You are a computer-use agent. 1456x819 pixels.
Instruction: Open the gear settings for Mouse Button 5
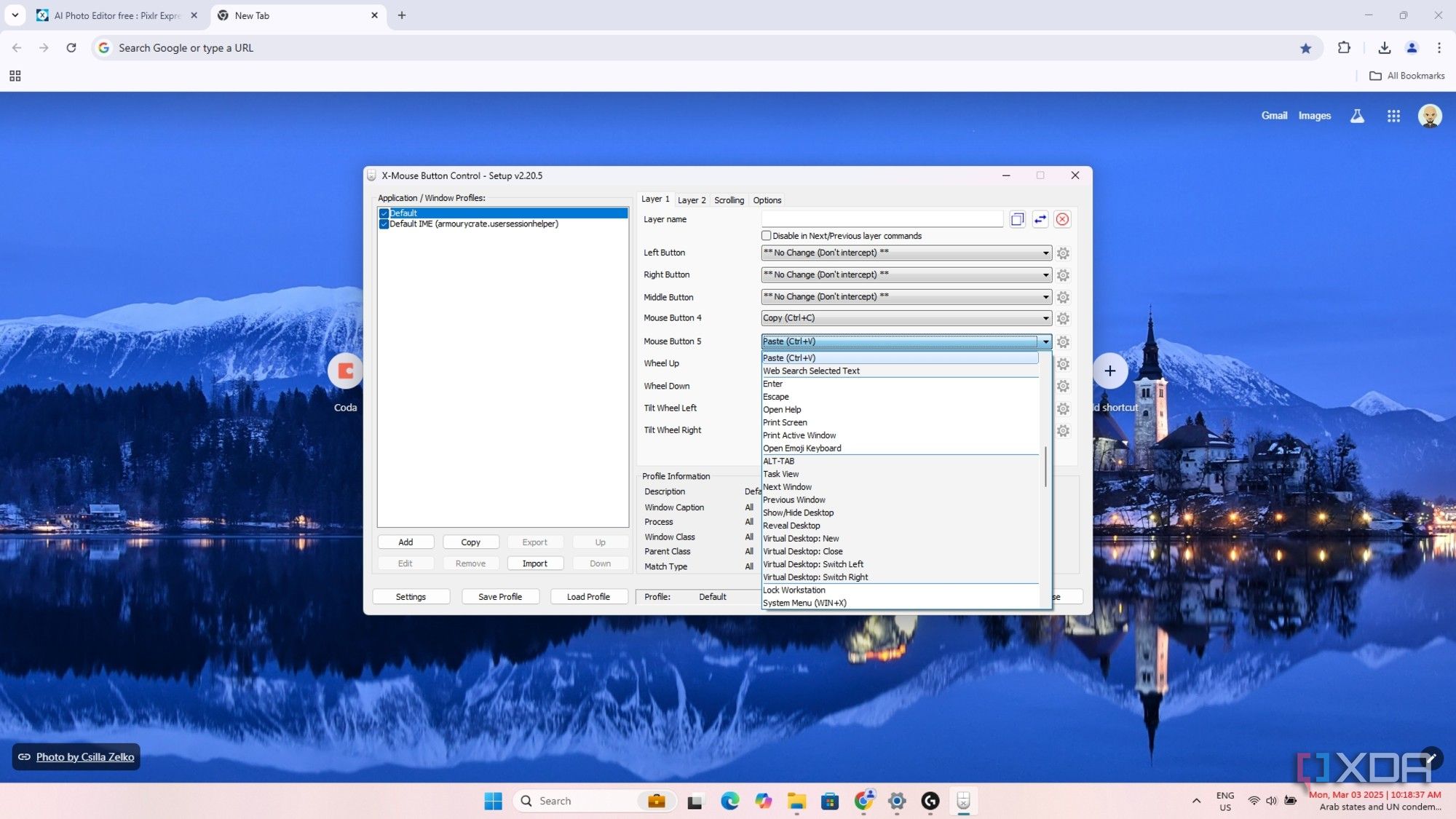click(x=1063, y=341)
